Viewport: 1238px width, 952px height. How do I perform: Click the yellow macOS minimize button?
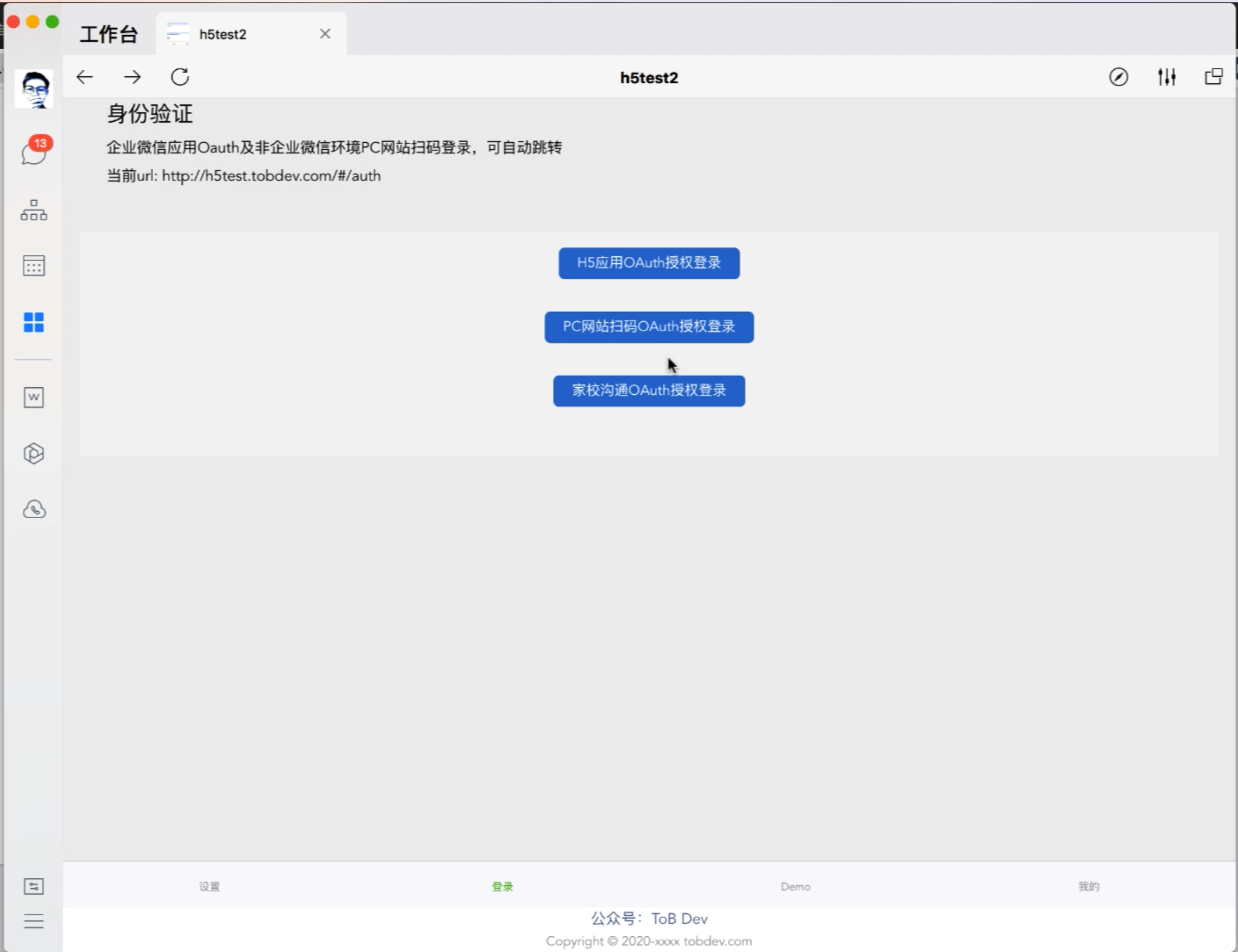(x=33, y=22)
